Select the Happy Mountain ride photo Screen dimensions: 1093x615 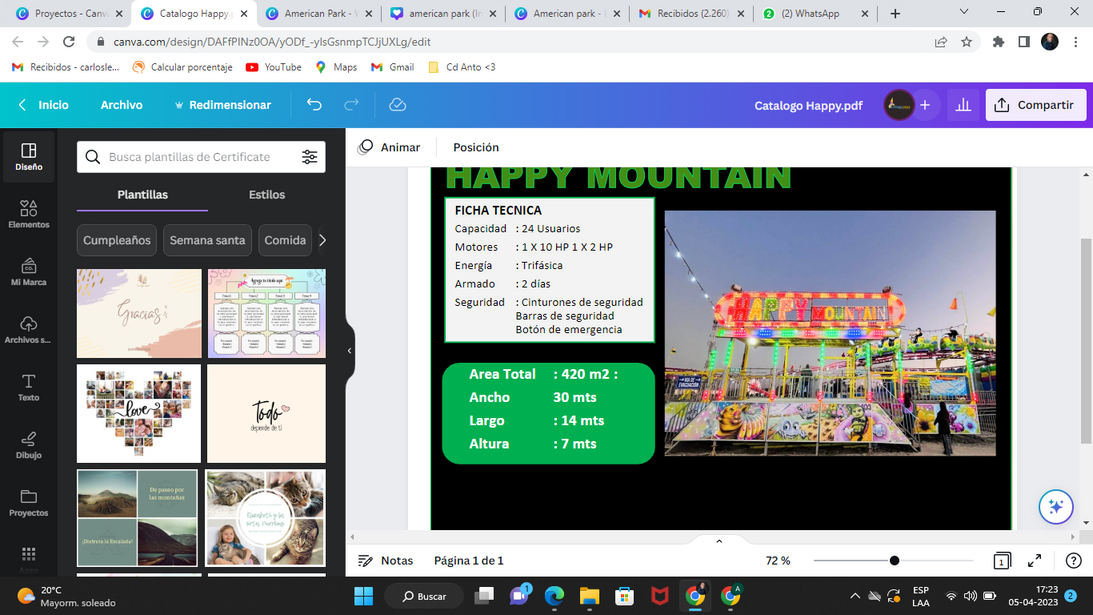tap(830, 333)
